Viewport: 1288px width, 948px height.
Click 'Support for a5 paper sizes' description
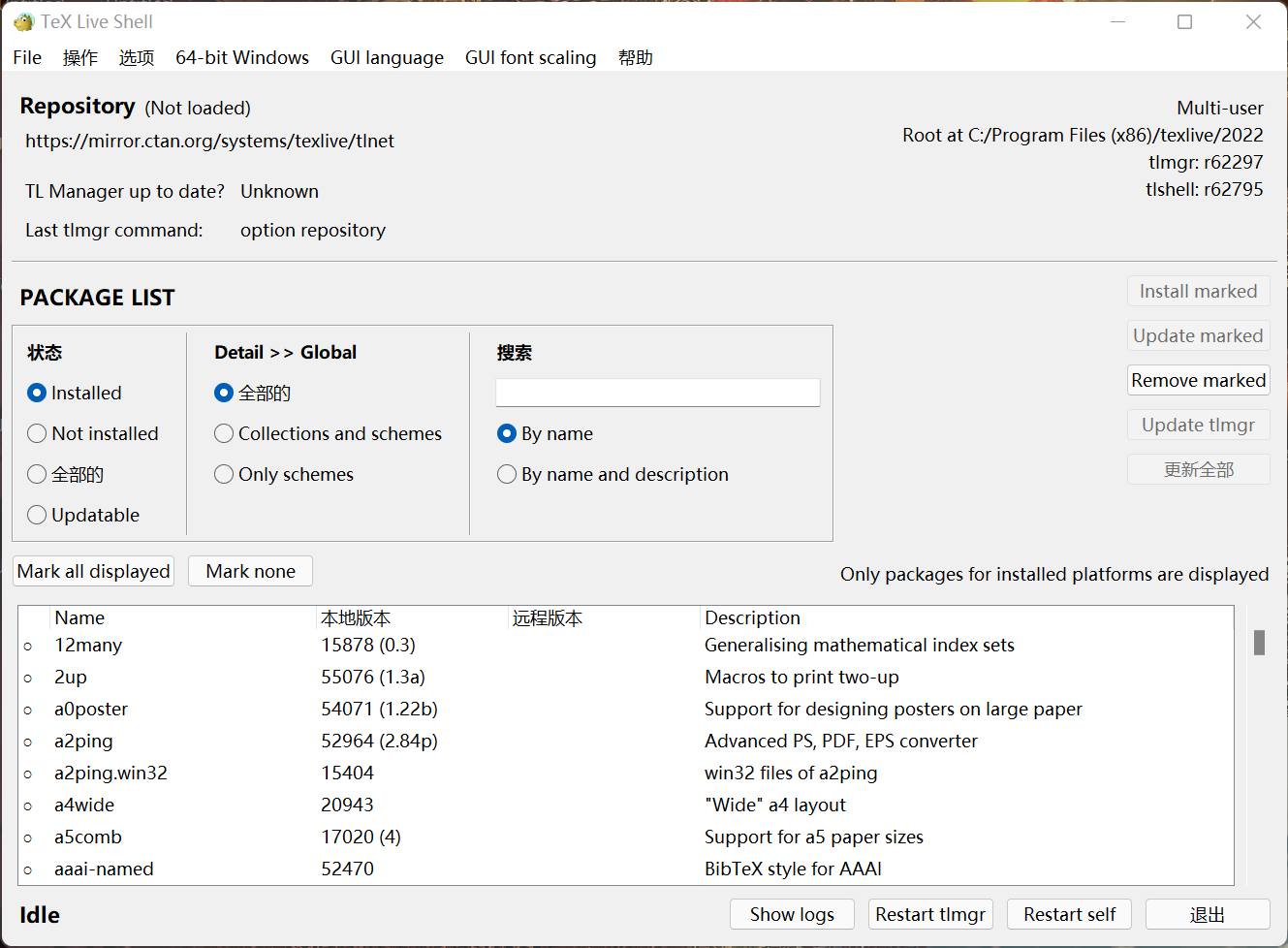click(x=814, y=837)
